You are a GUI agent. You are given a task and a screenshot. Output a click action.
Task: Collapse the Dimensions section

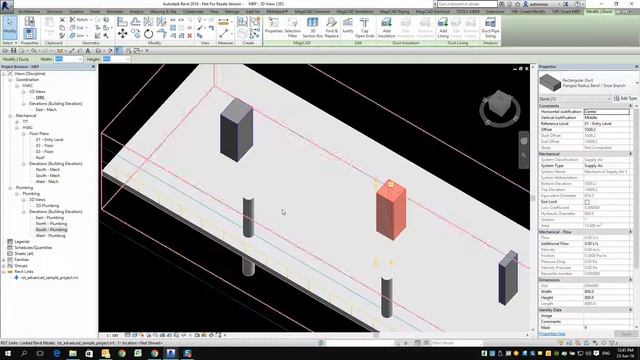click(631, 280)
